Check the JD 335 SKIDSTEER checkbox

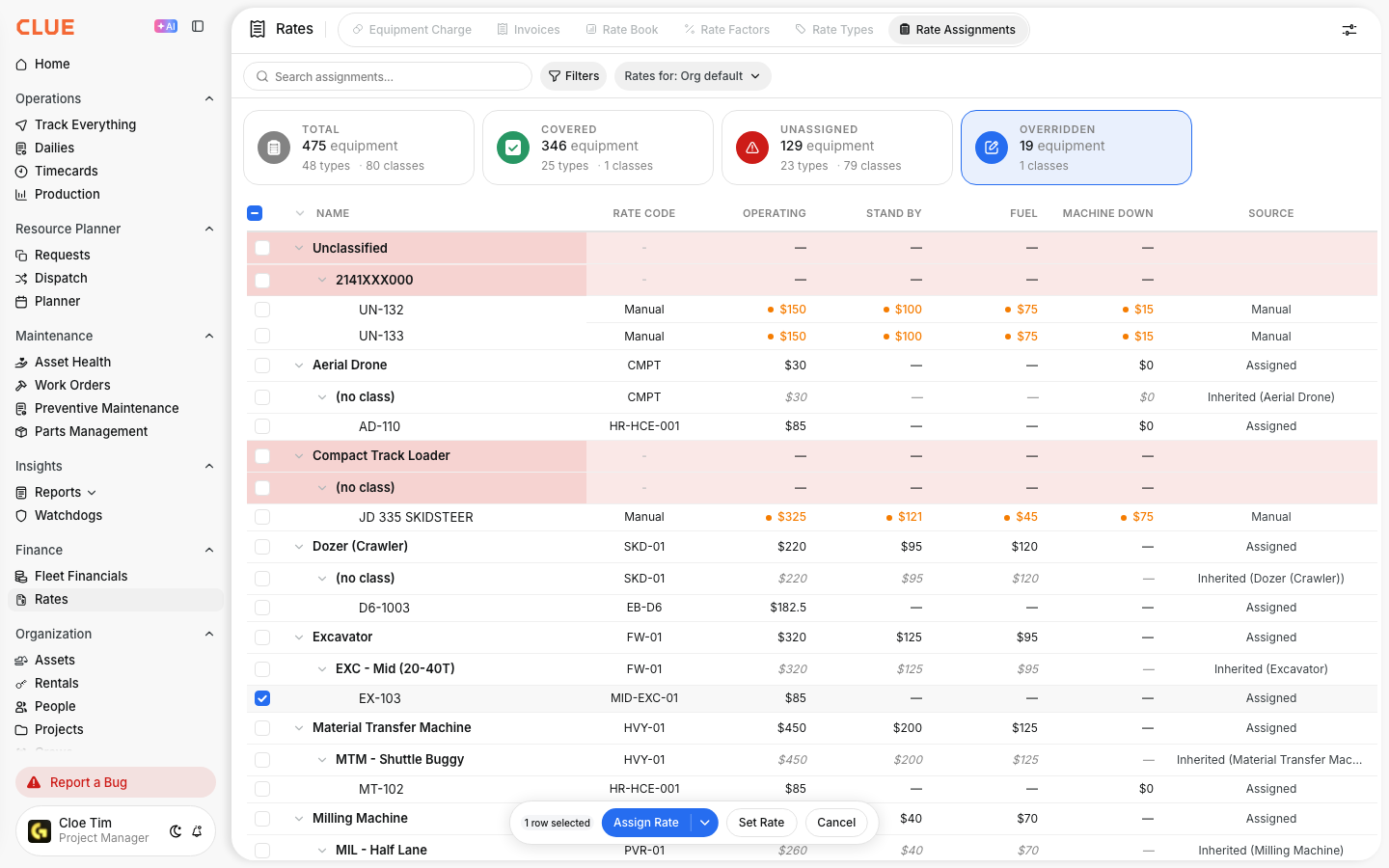(x=262, y=517)
